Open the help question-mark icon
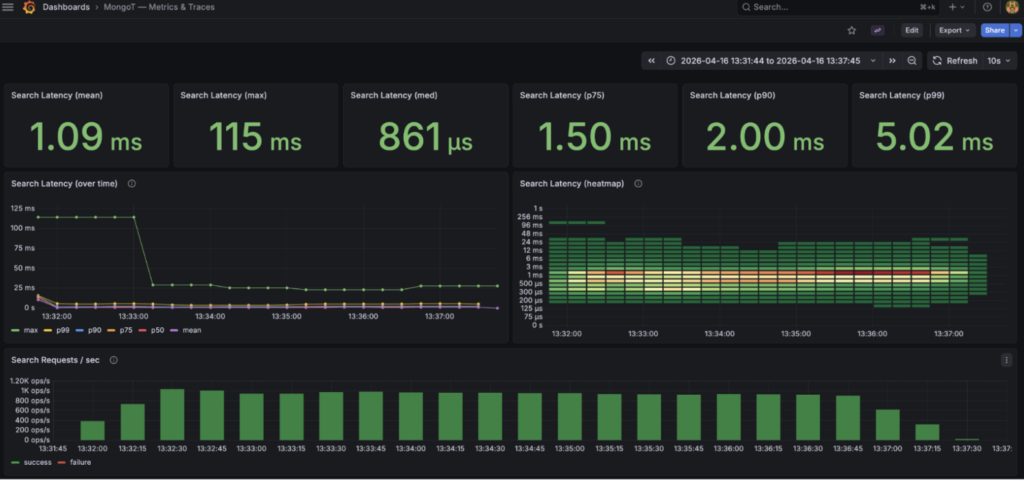1024x481 pixels. 987,7
